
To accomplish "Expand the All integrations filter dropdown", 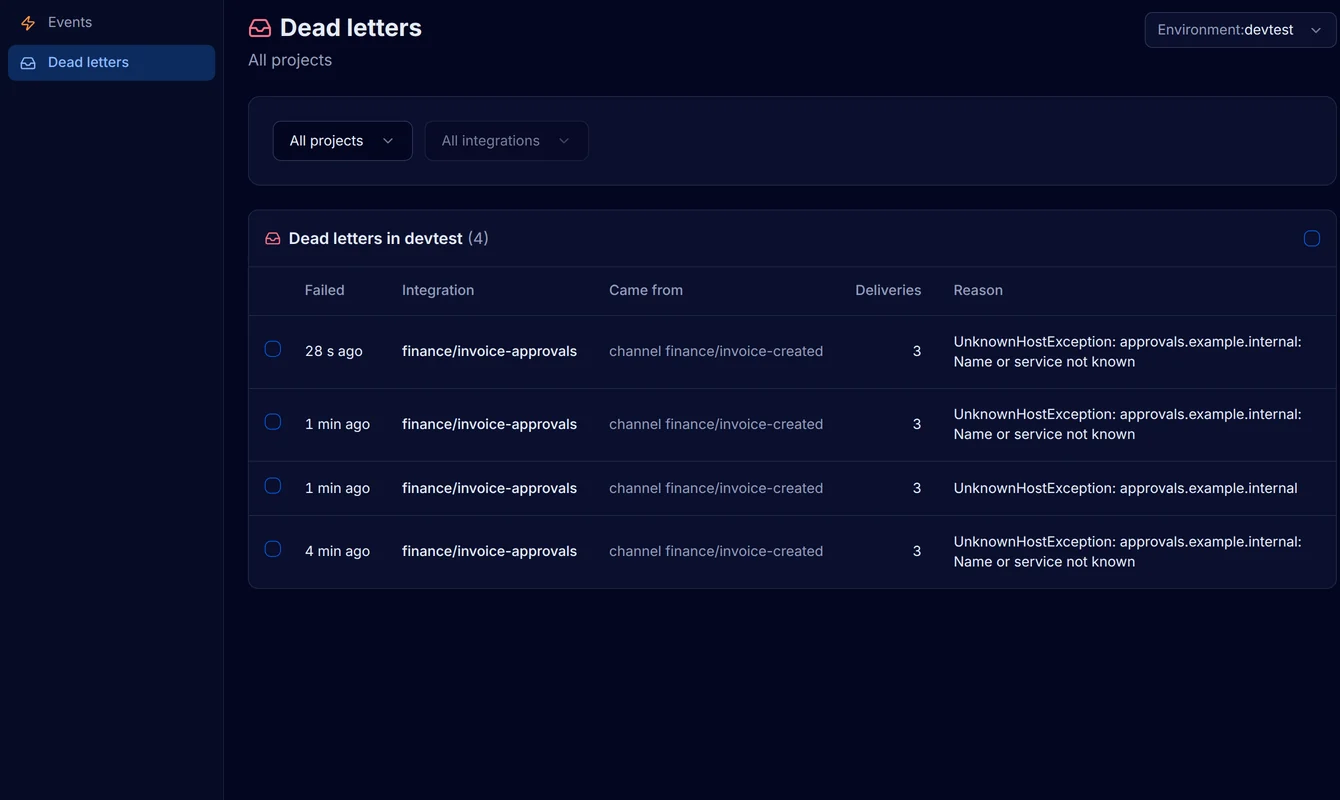I will 506,141.
